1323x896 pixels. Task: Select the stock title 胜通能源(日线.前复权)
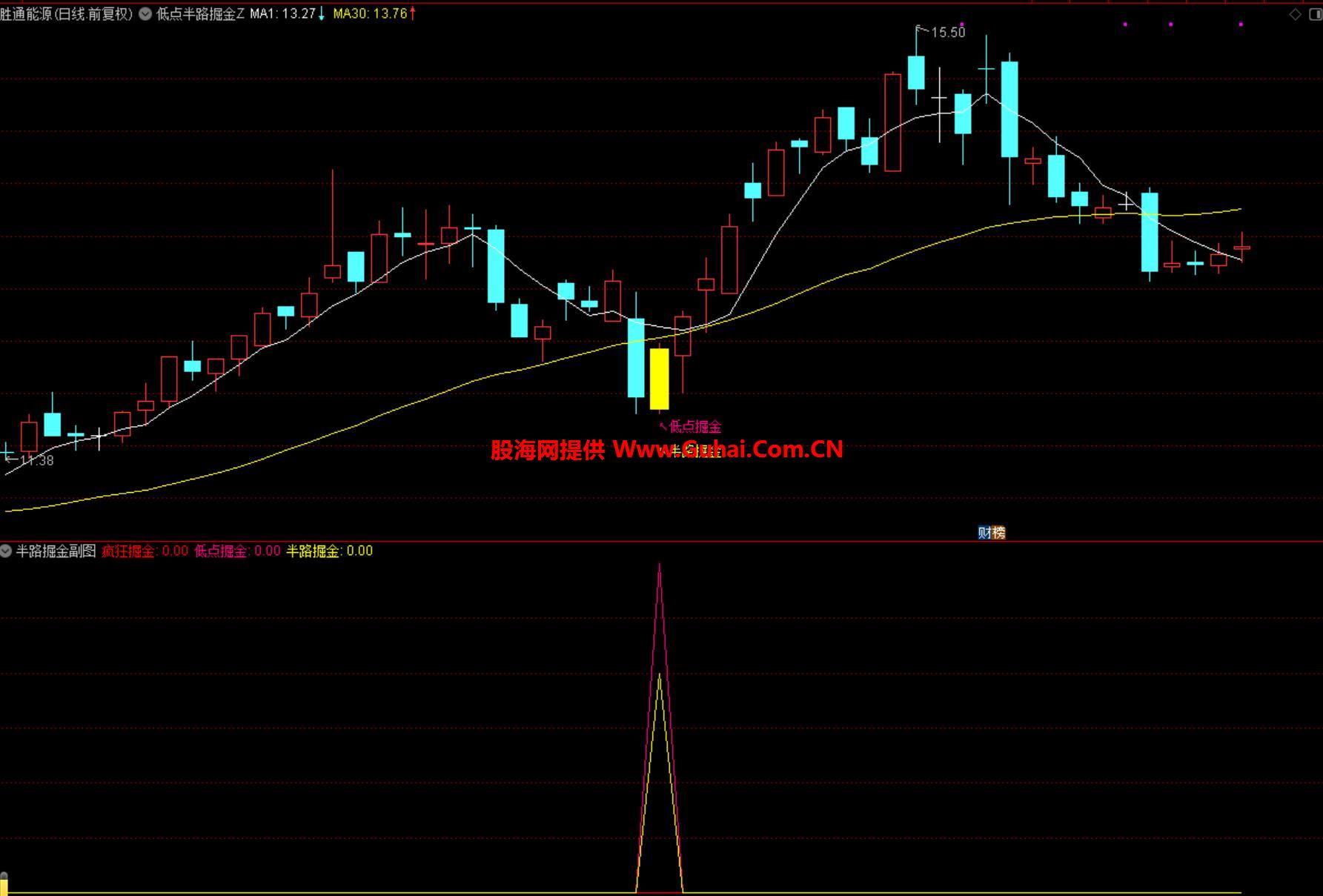(67, 13)
